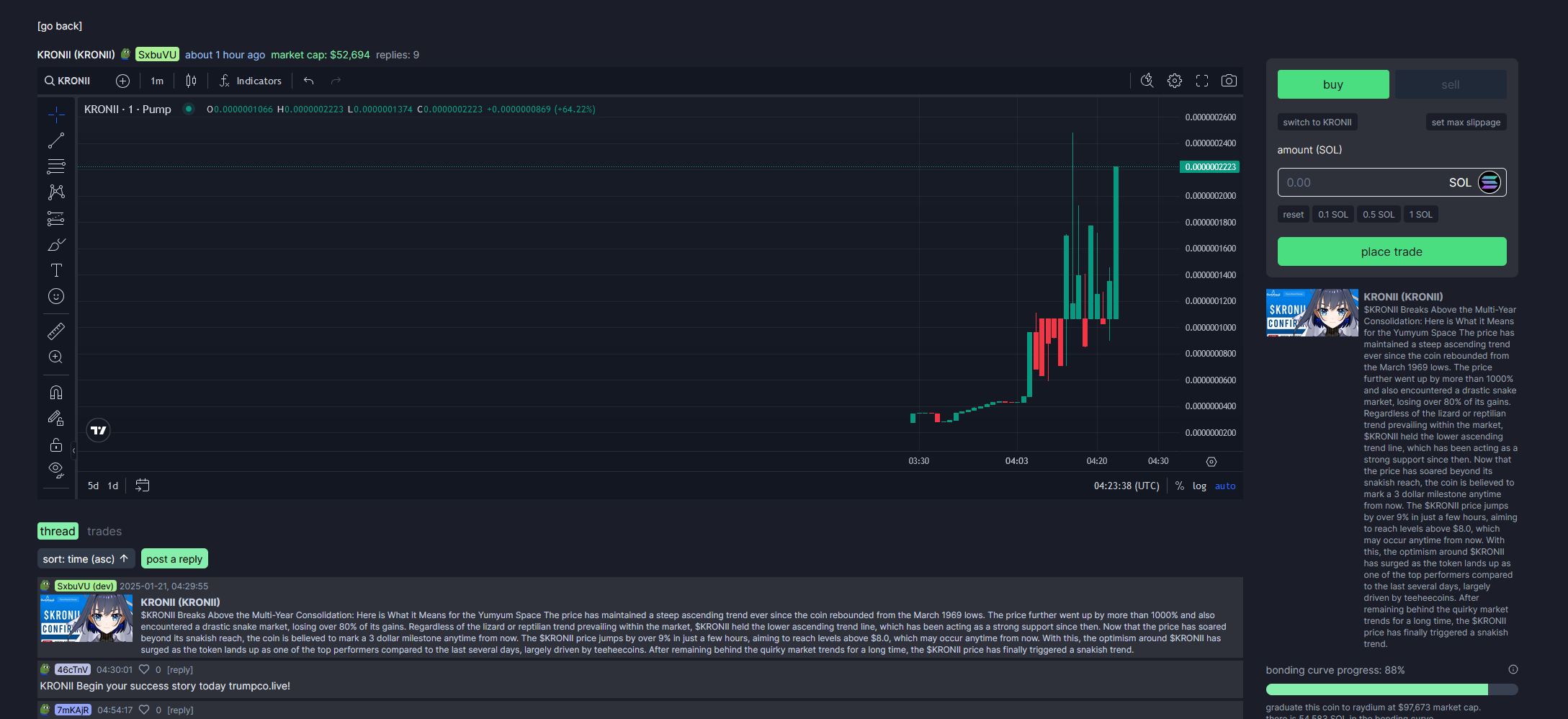Open timezone menu at 04:23:38 (UTC)
Viewport: 1568px width, 719px height.
(1126, 486)
